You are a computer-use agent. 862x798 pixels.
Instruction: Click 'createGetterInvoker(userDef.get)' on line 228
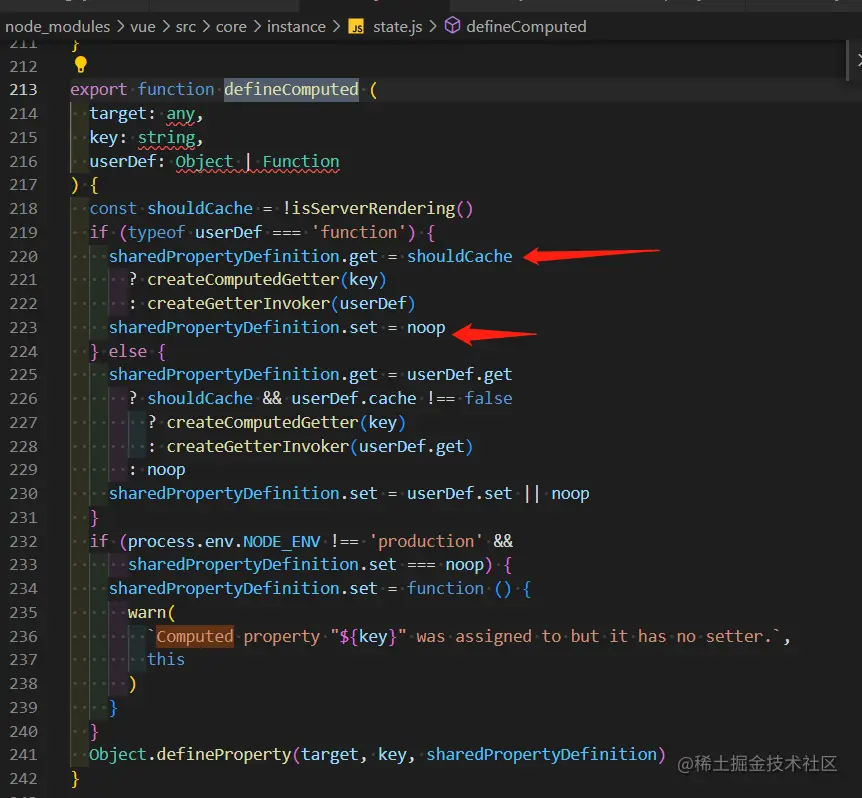(x=319, y=446)
